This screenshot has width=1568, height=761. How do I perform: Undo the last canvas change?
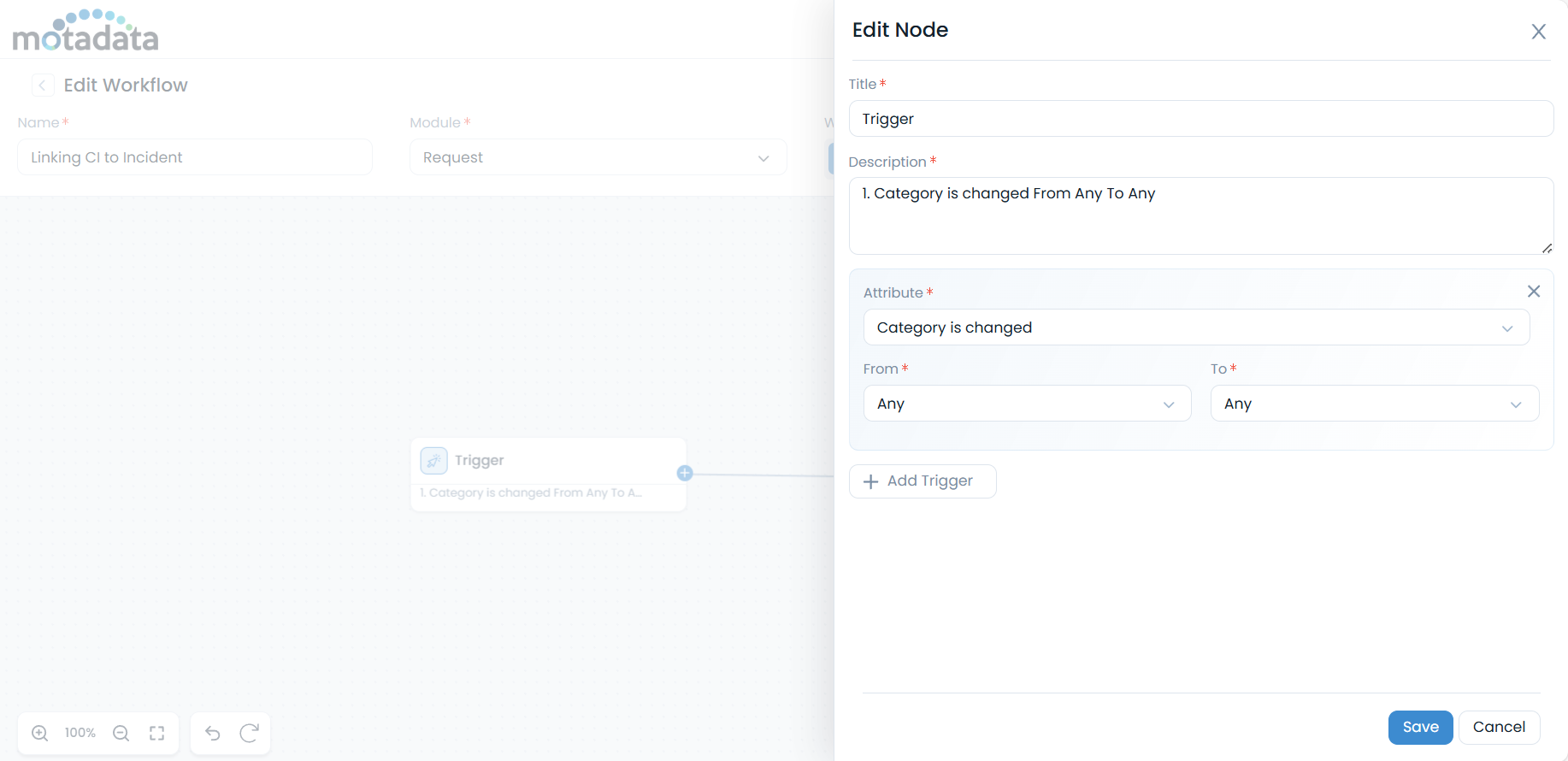(213, 733)
